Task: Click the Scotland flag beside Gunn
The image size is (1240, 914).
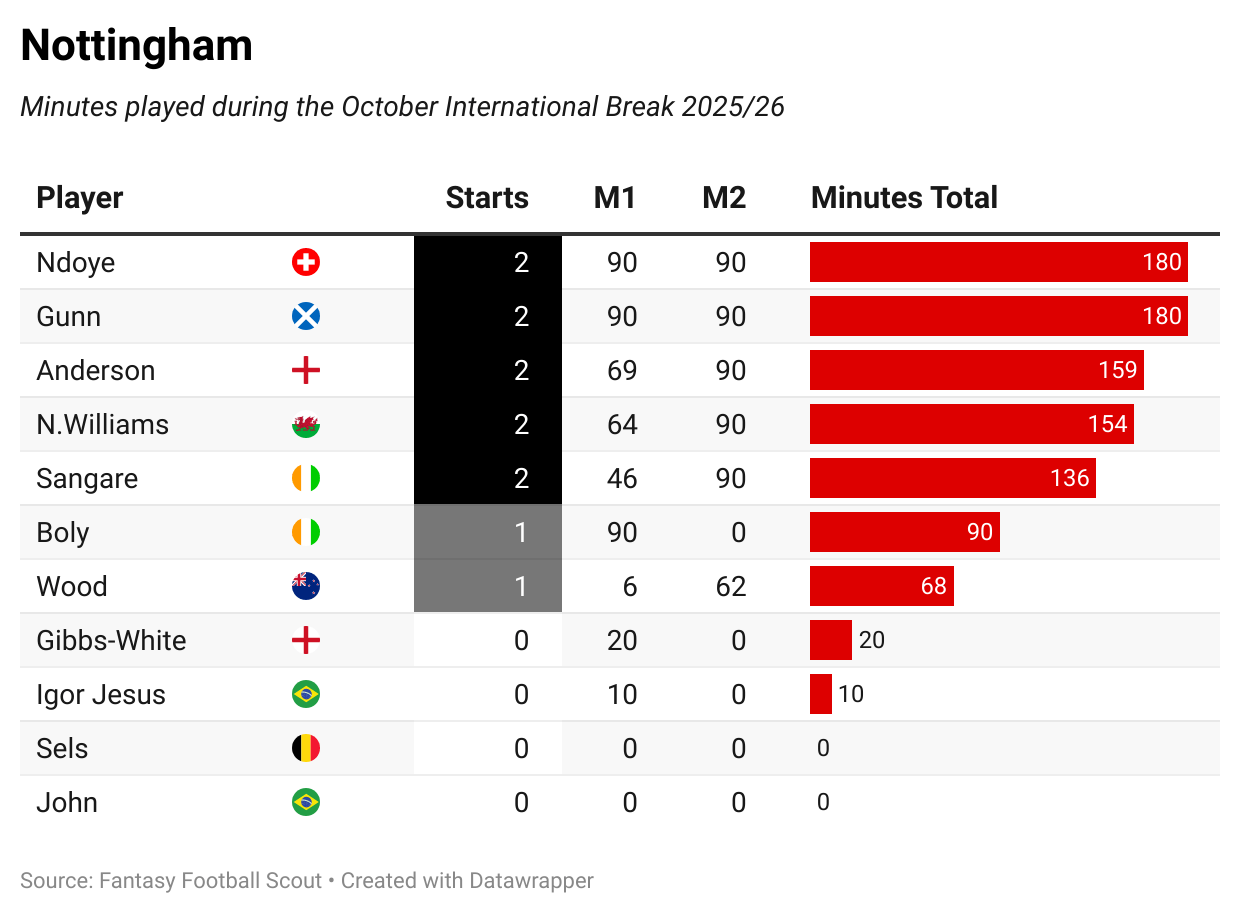Action: tap(305, 317)
